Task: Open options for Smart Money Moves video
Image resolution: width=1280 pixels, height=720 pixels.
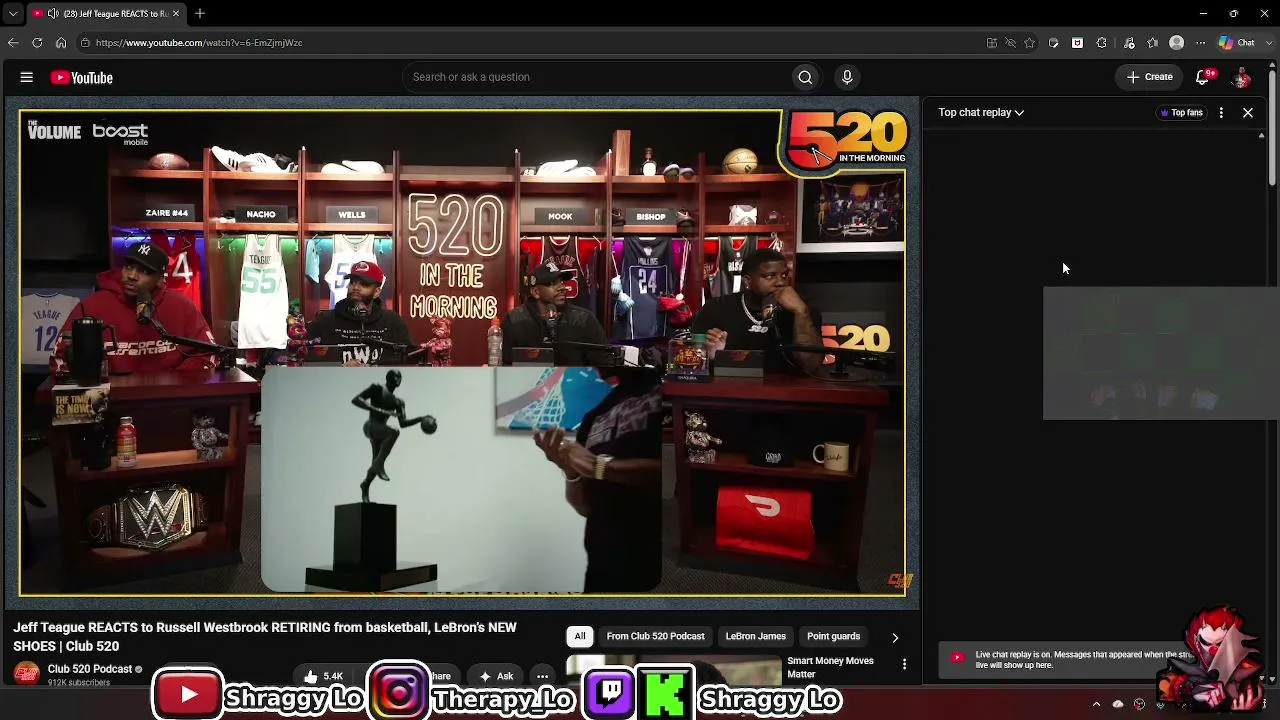Action: coord(905,664)
